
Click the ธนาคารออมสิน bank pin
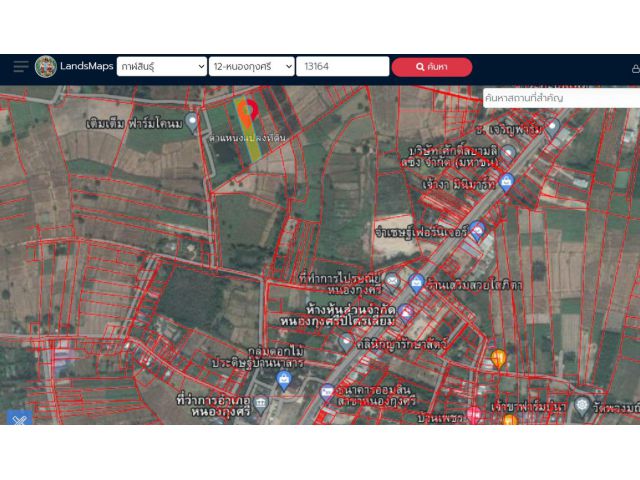[x=327, y=393]
